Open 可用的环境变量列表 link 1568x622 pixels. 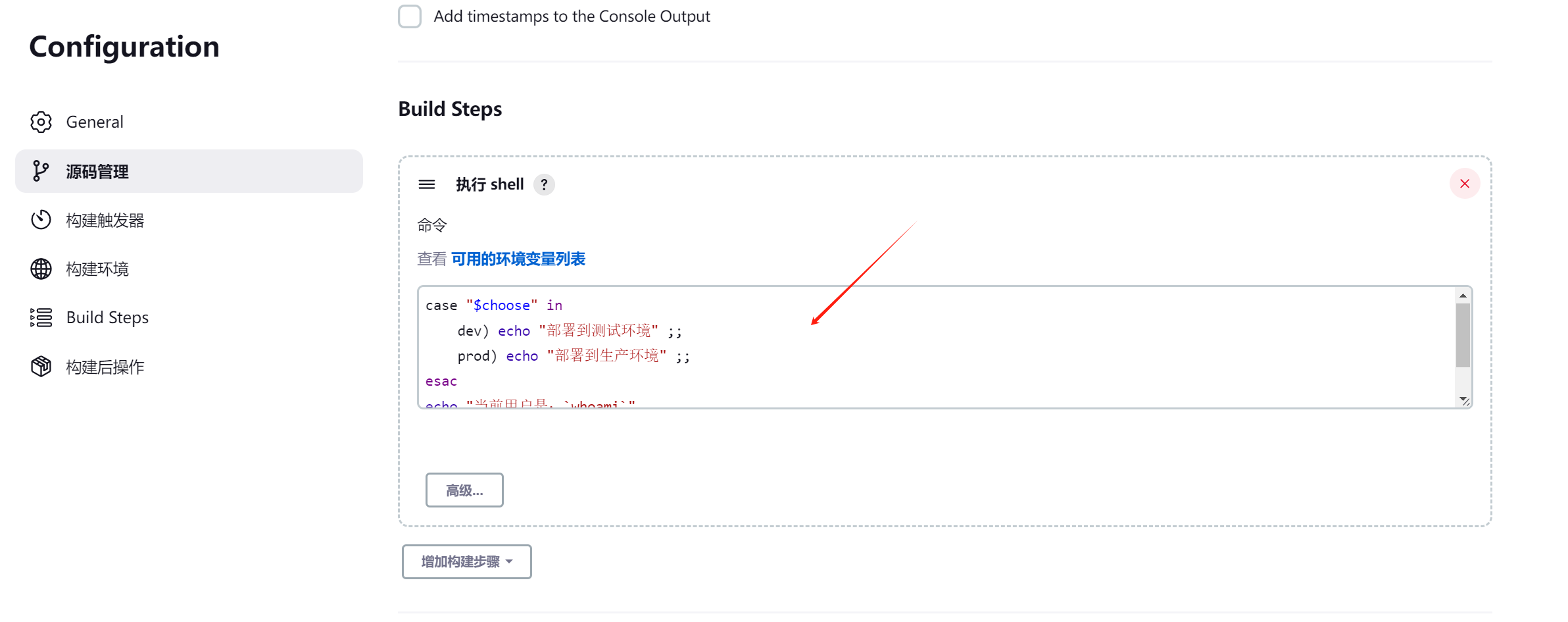point(518,259)
